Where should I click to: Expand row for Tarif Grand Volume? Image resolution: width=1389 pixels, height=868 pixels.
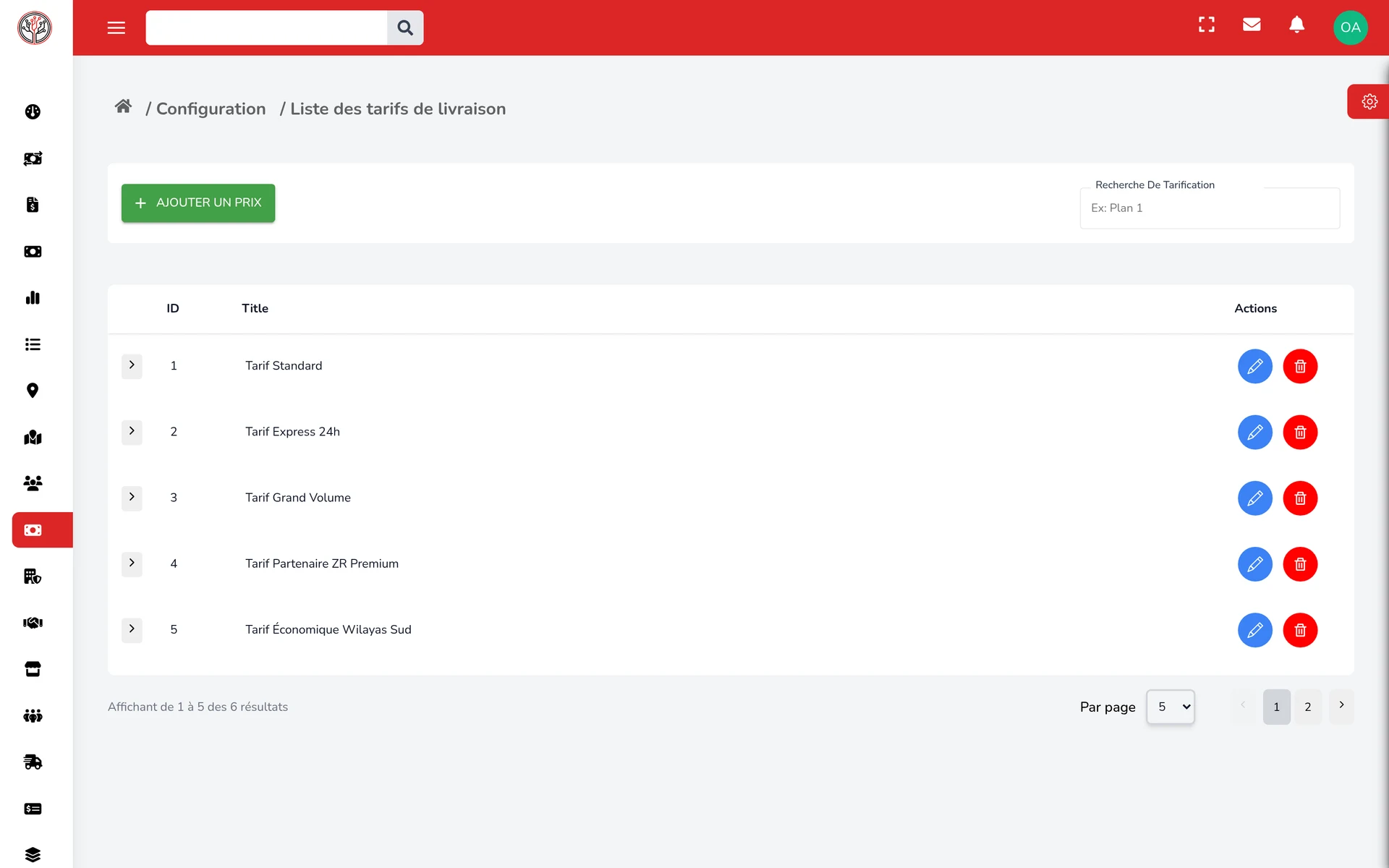[x=132, y=497]
